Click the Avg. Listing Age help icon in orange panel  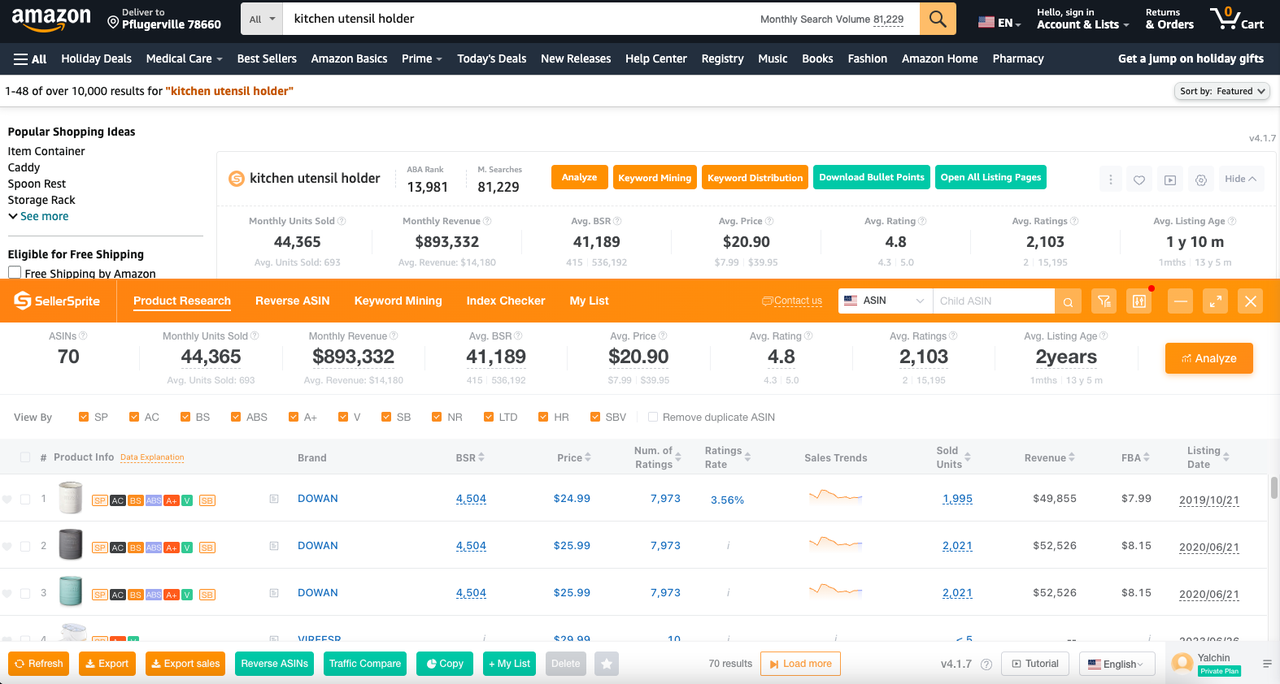pos(1104,336)
